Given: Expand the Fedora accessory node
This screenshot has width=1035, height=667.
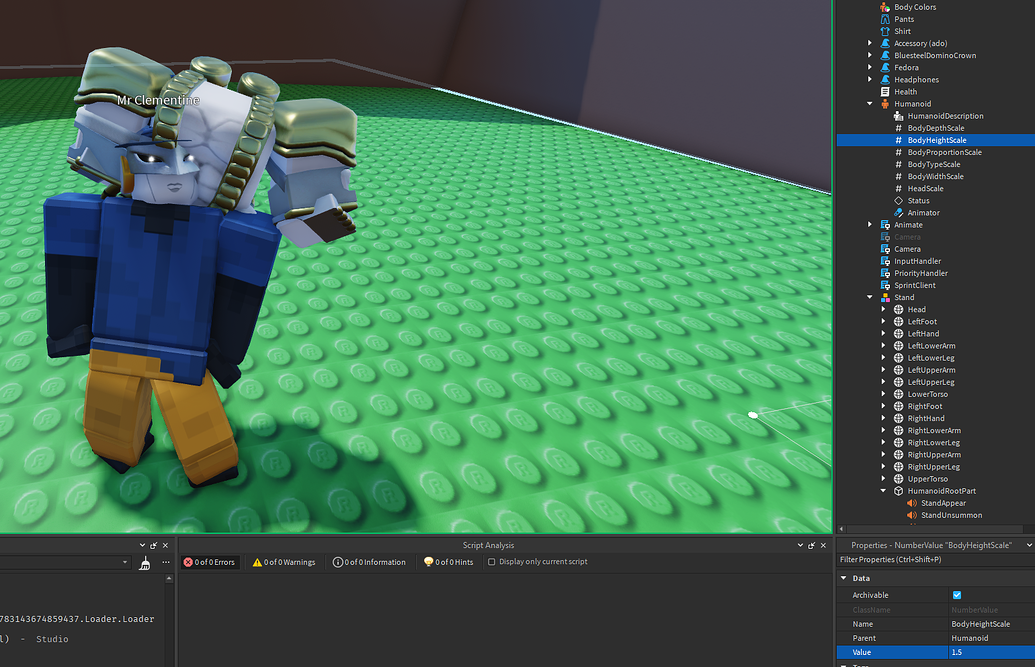Looking at the screenshot, I should (869, 67).
